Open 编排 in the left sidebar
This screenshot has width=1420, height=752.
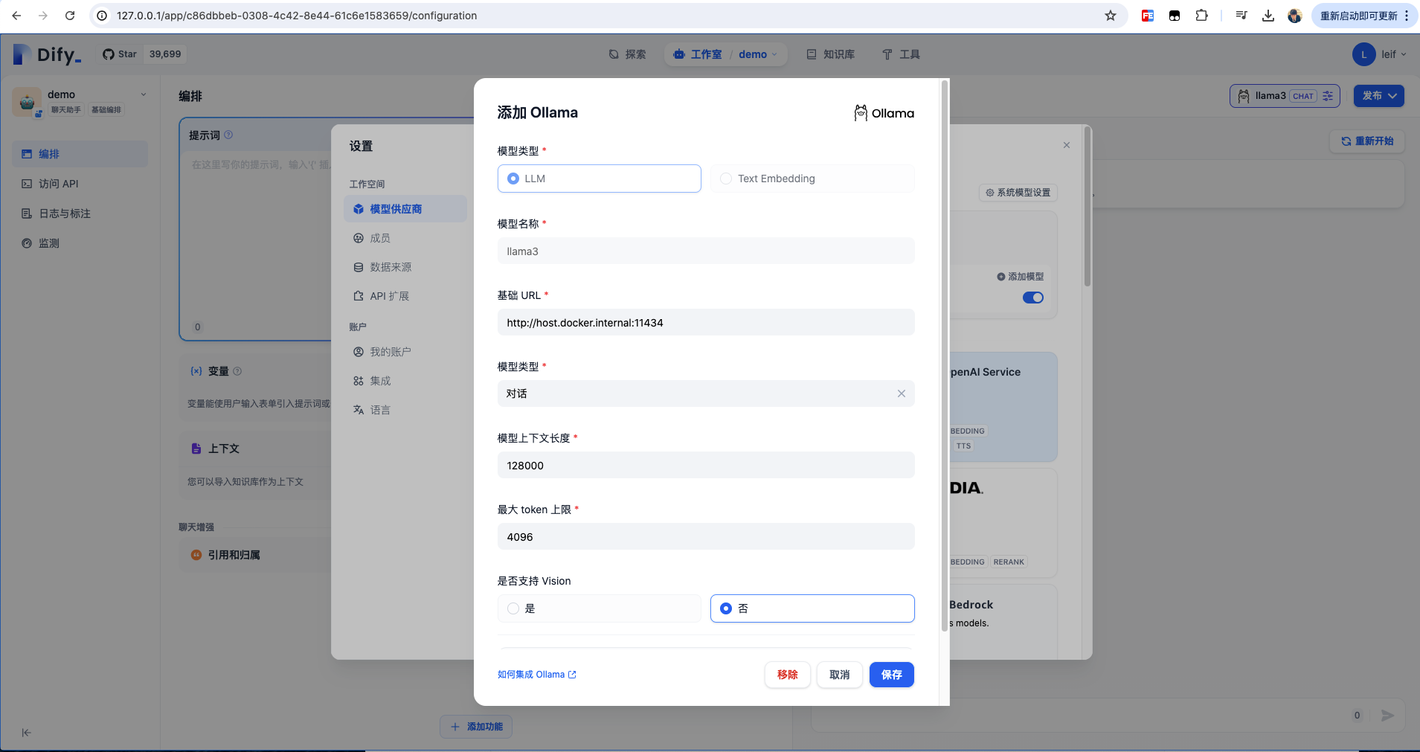pos(80,154)
